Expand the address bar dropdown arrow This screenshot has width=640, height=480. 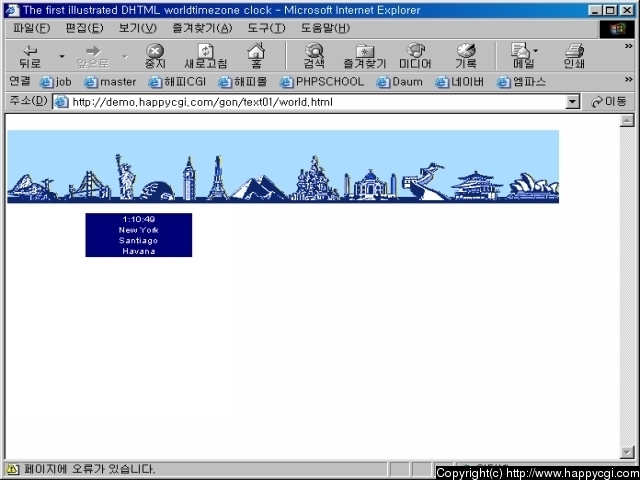pos(573,102)
